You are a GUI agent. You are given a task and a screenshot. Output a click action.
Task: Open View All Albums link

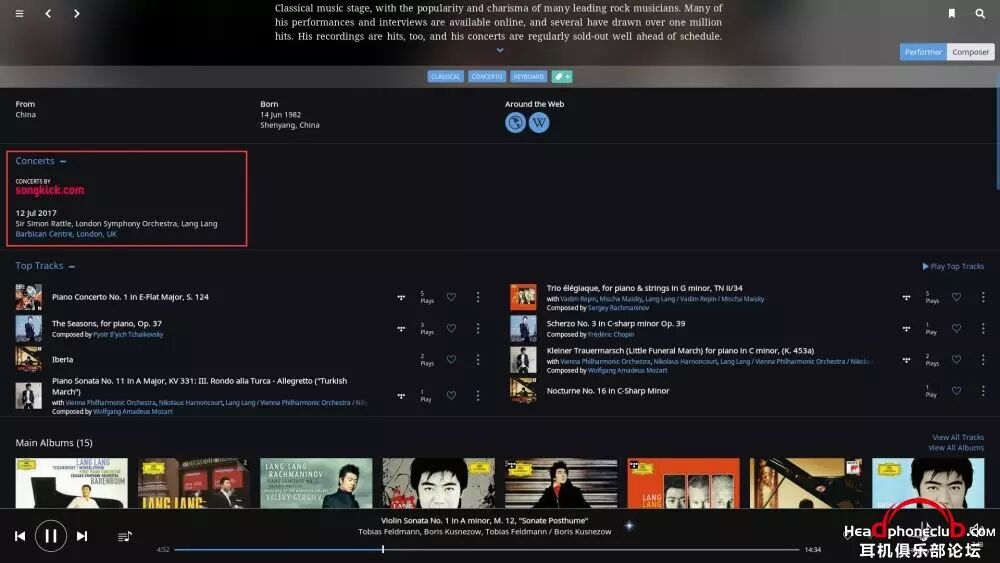tap(956, 448)
